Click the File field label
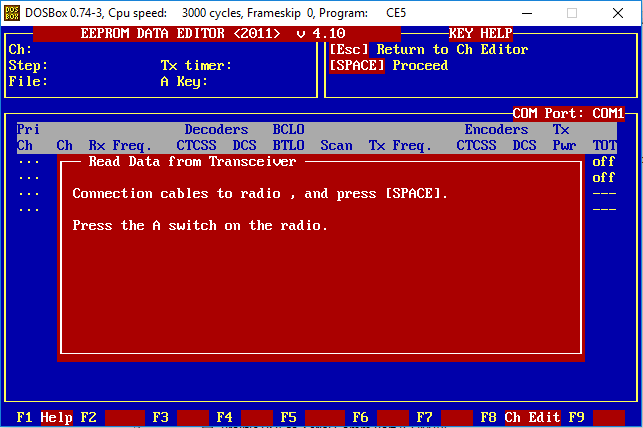Screen dimensions: 643x428 tap(28, 81)
